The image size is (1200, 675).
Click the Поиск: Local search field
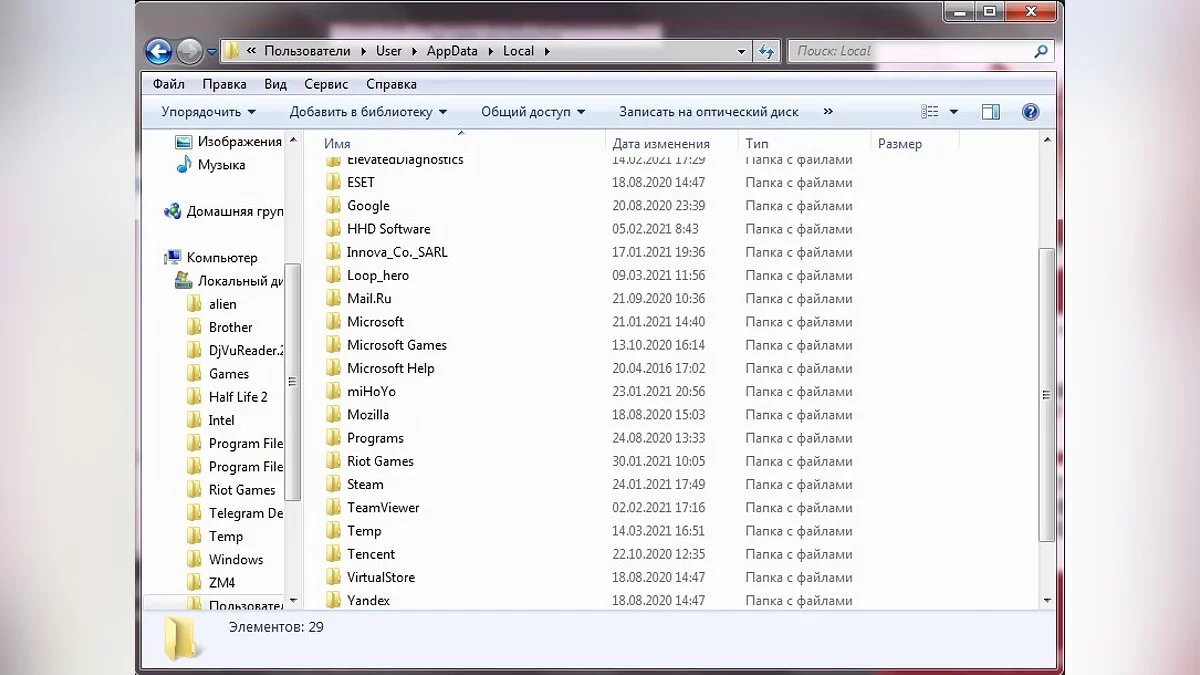tap(910, 51)
